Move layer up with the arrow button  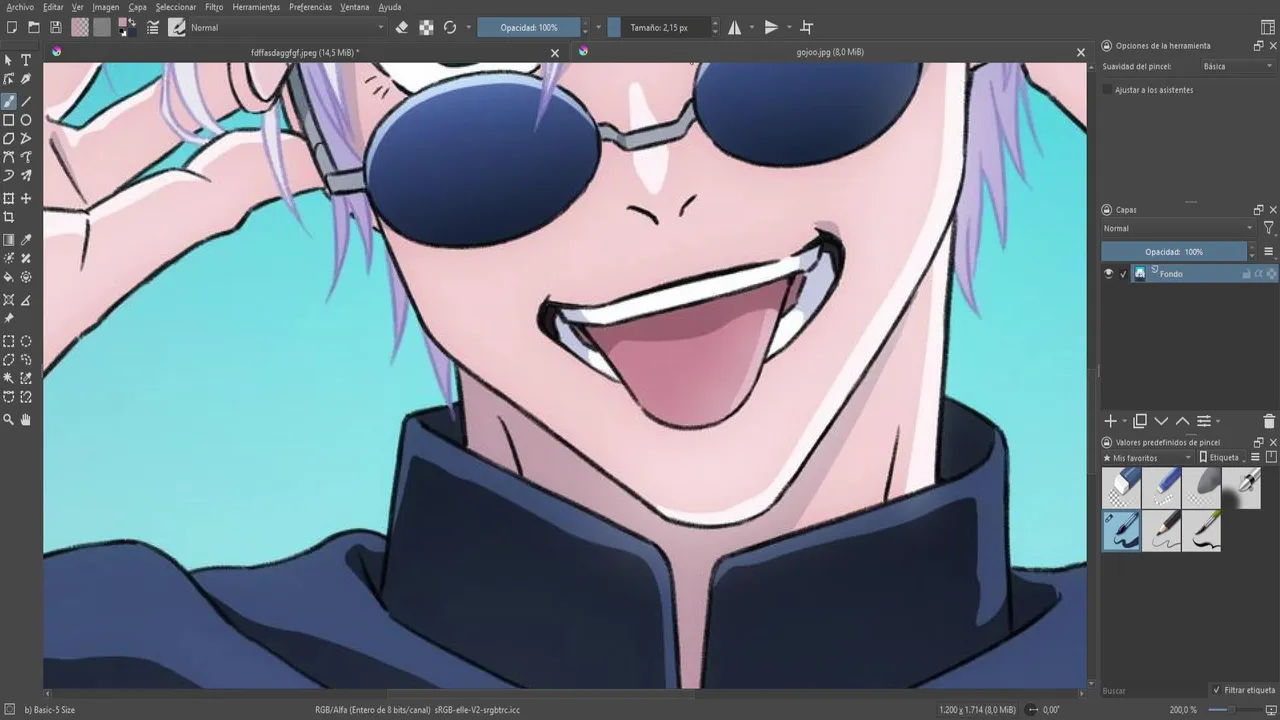[x=1182, y=421]
